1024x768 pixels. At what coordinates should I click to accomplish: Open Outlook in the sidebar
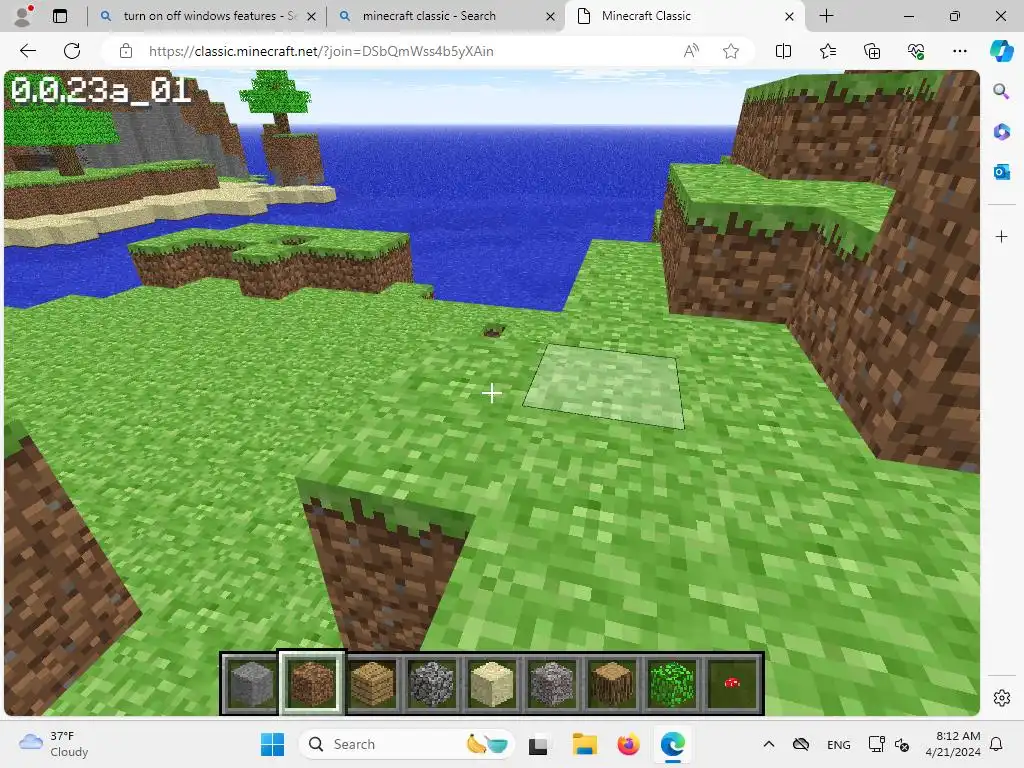tap(1001, 172)
